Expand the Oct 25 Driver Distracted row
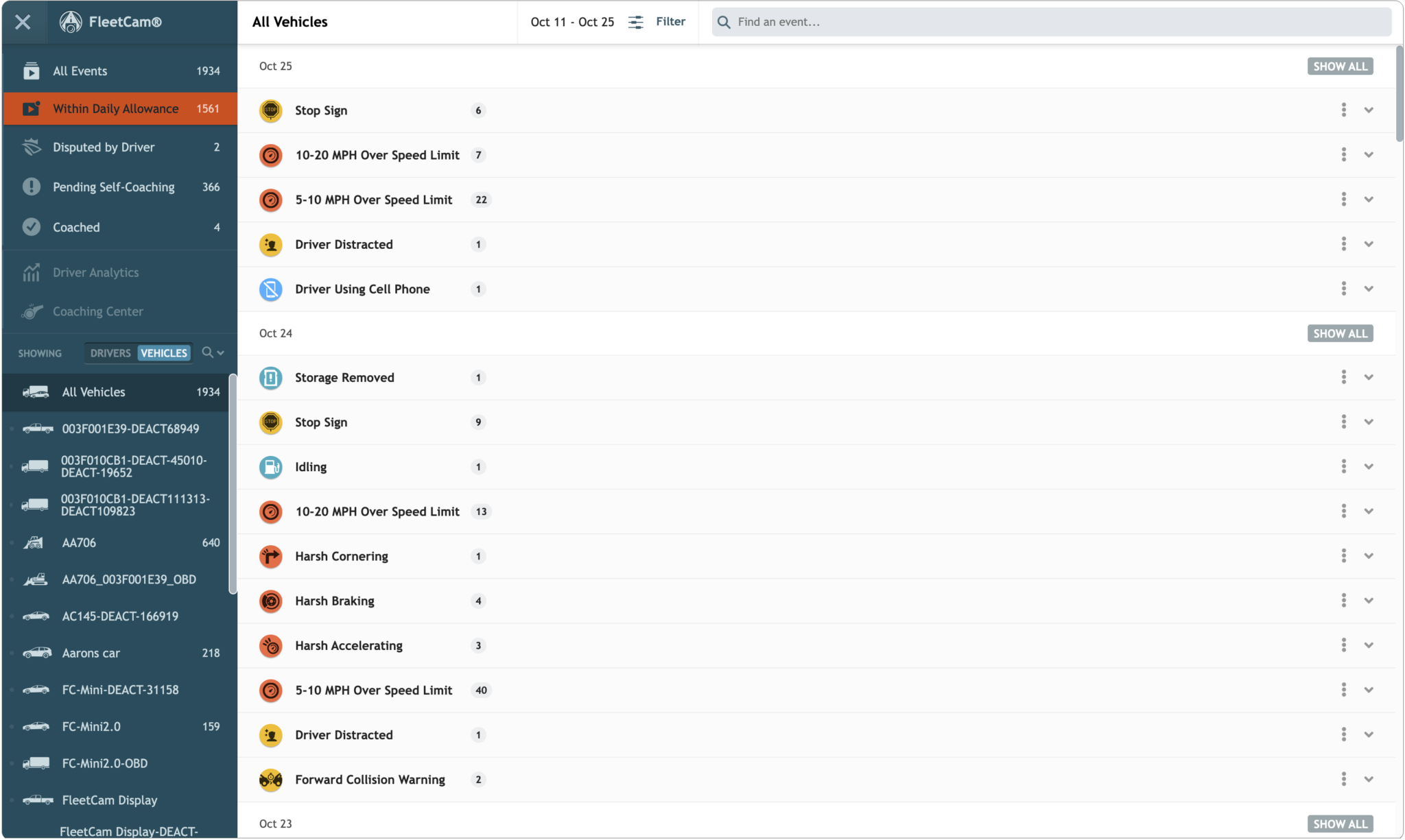This screenshot has width=1405, height=840. point(1369,244)
